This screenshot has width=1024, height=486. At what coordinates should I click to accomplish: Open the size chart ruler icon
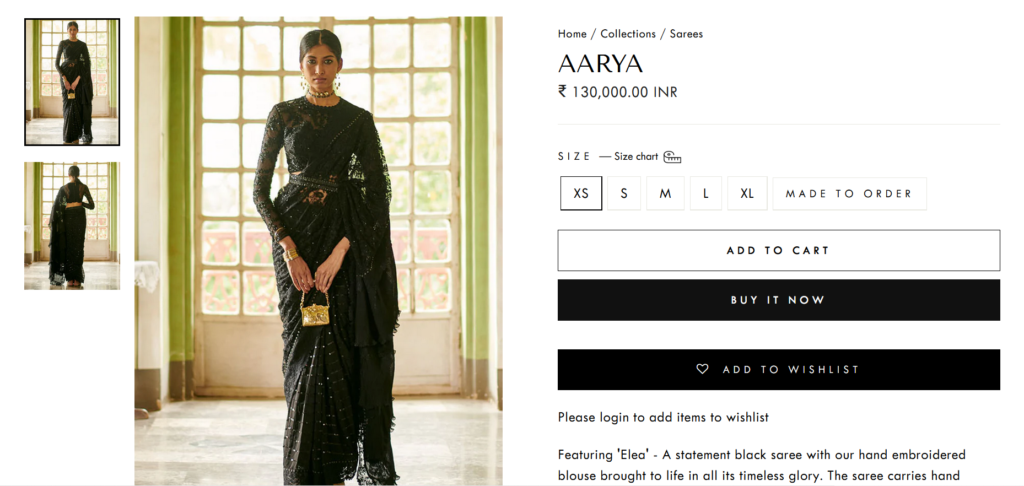[672, 157]
